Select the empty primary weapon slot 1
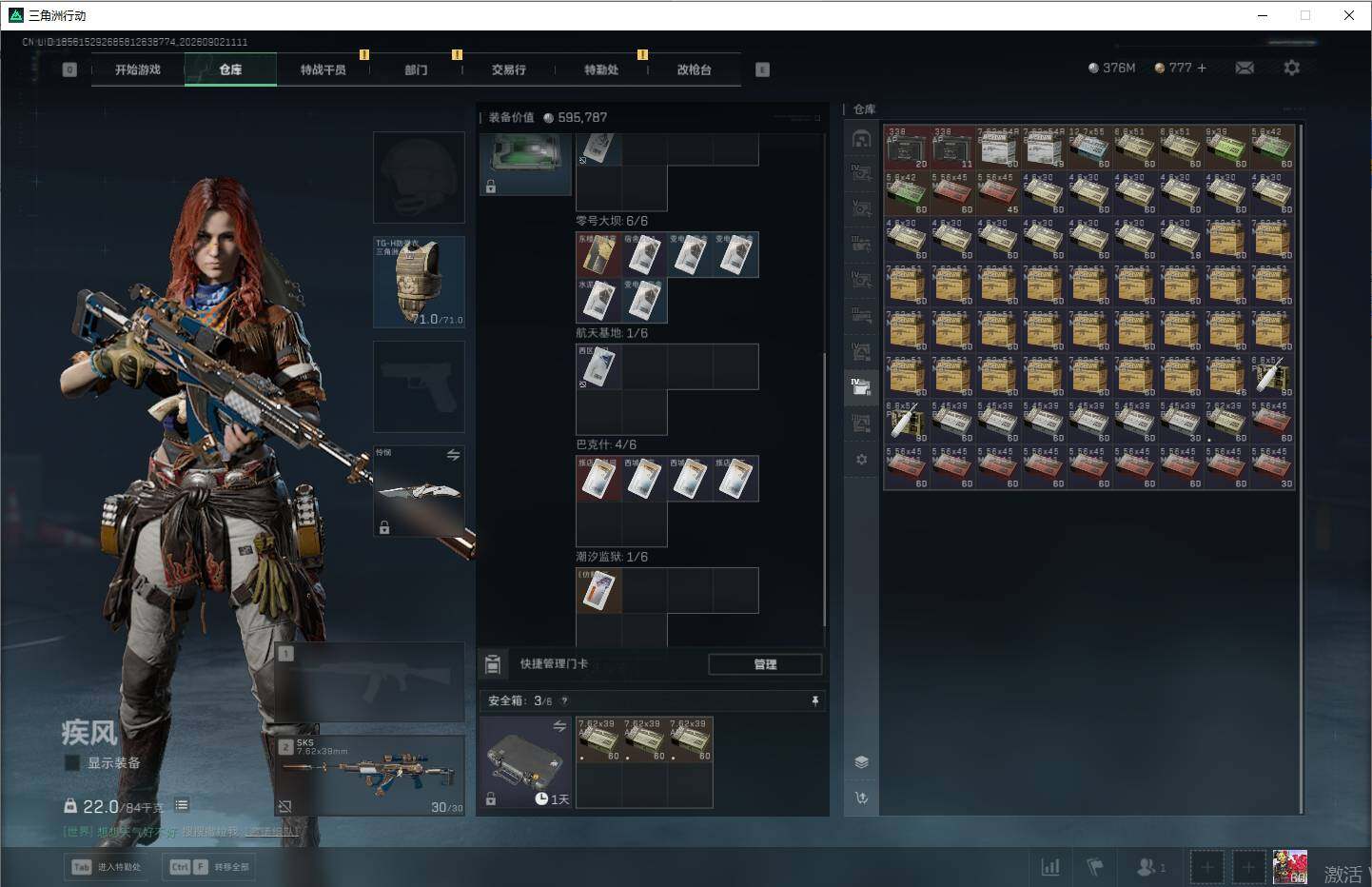The image size is (1372, 887). pyautogui.click(x=370, y=681)
